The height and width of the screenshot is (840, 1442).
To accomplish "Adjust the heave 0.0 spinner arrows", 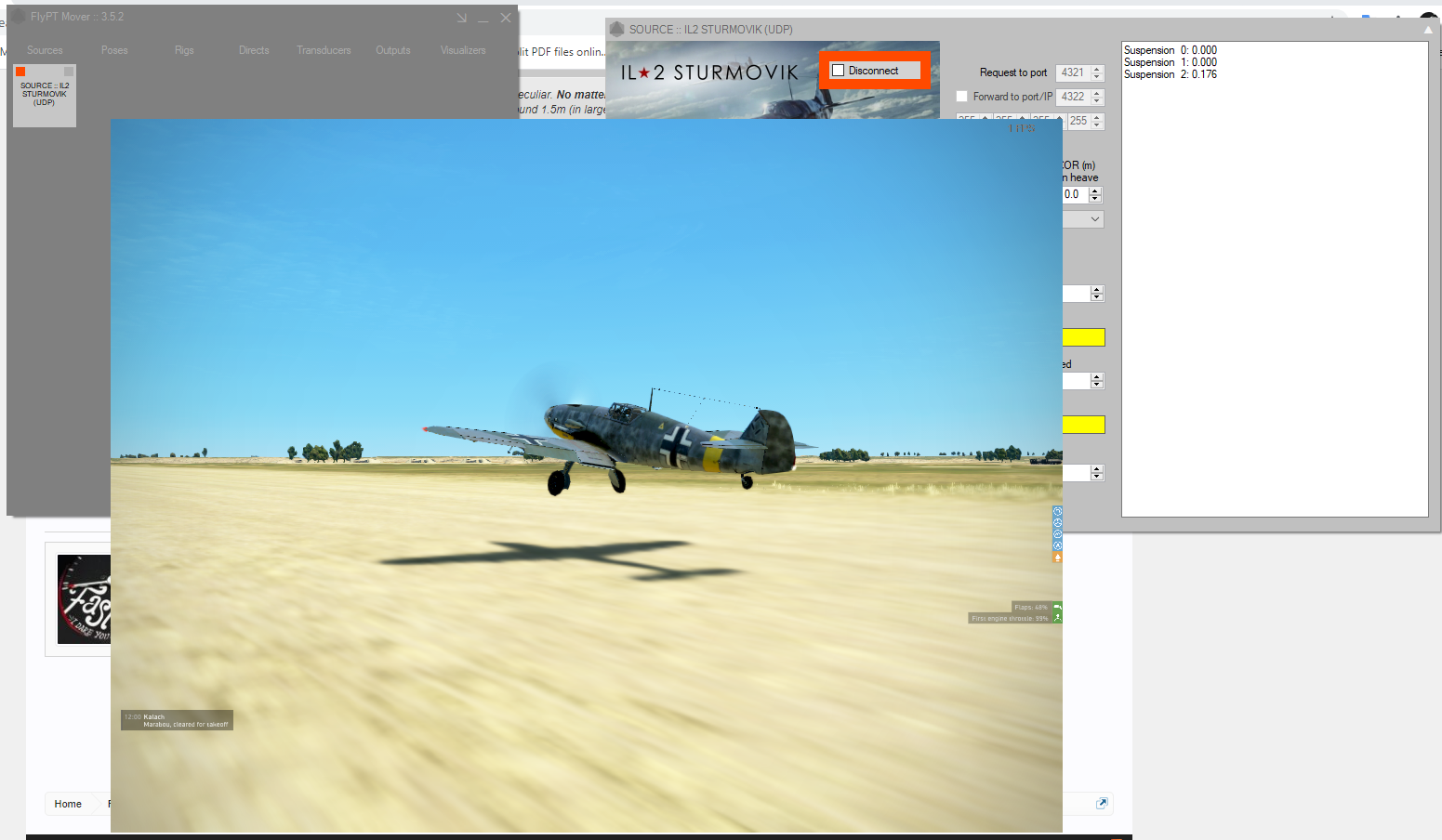I will click(x=1095, y=194).
